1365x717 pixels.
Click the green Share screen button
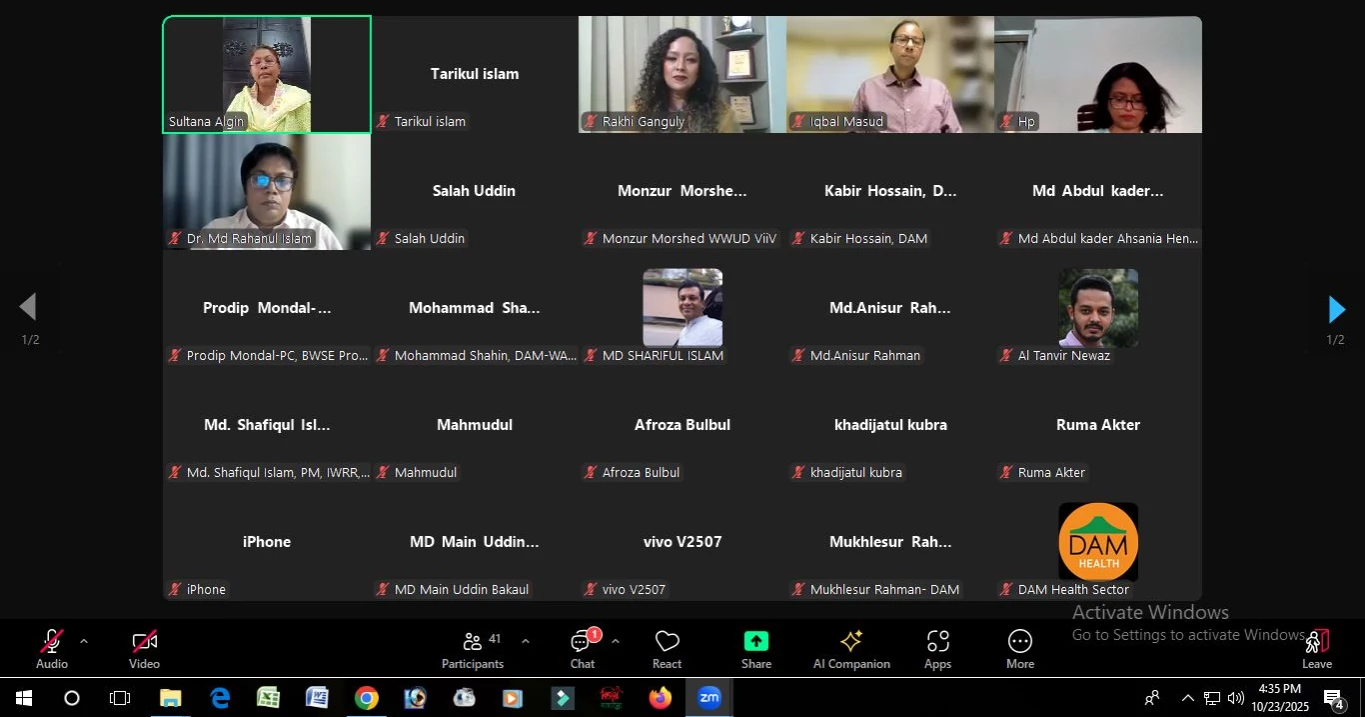[x=756, y=649]
